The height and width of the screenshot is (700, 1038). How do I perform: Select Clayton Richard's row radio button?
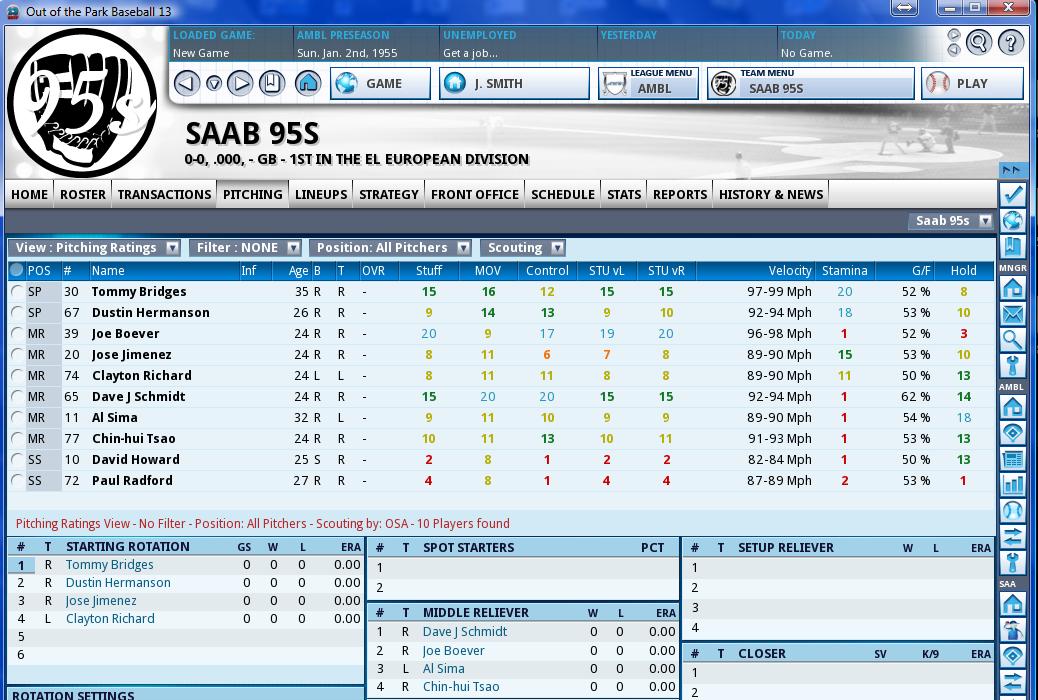tap(17, 375)
